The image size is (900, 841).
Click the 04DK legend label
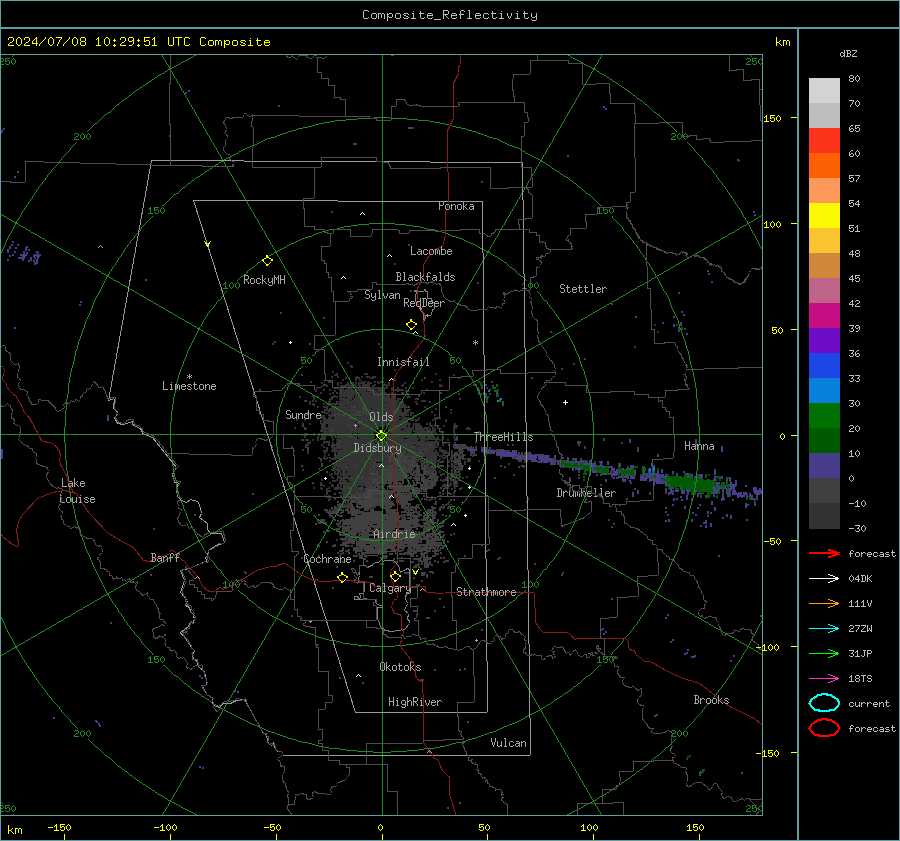pos(860,579)
